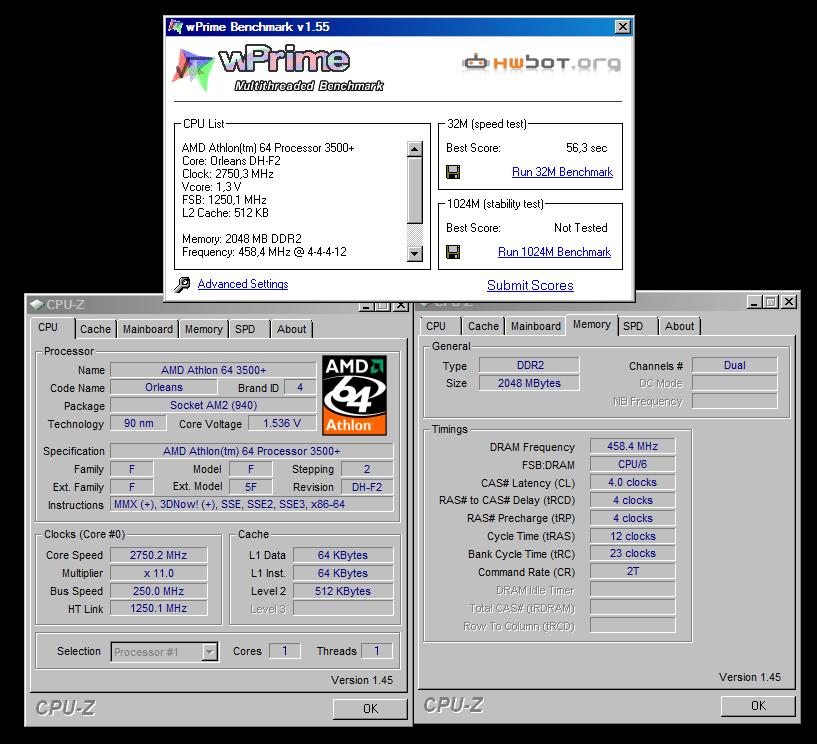Click Level 2 cache value 512 KBytes
817x744 pixels.
(343, 591)
